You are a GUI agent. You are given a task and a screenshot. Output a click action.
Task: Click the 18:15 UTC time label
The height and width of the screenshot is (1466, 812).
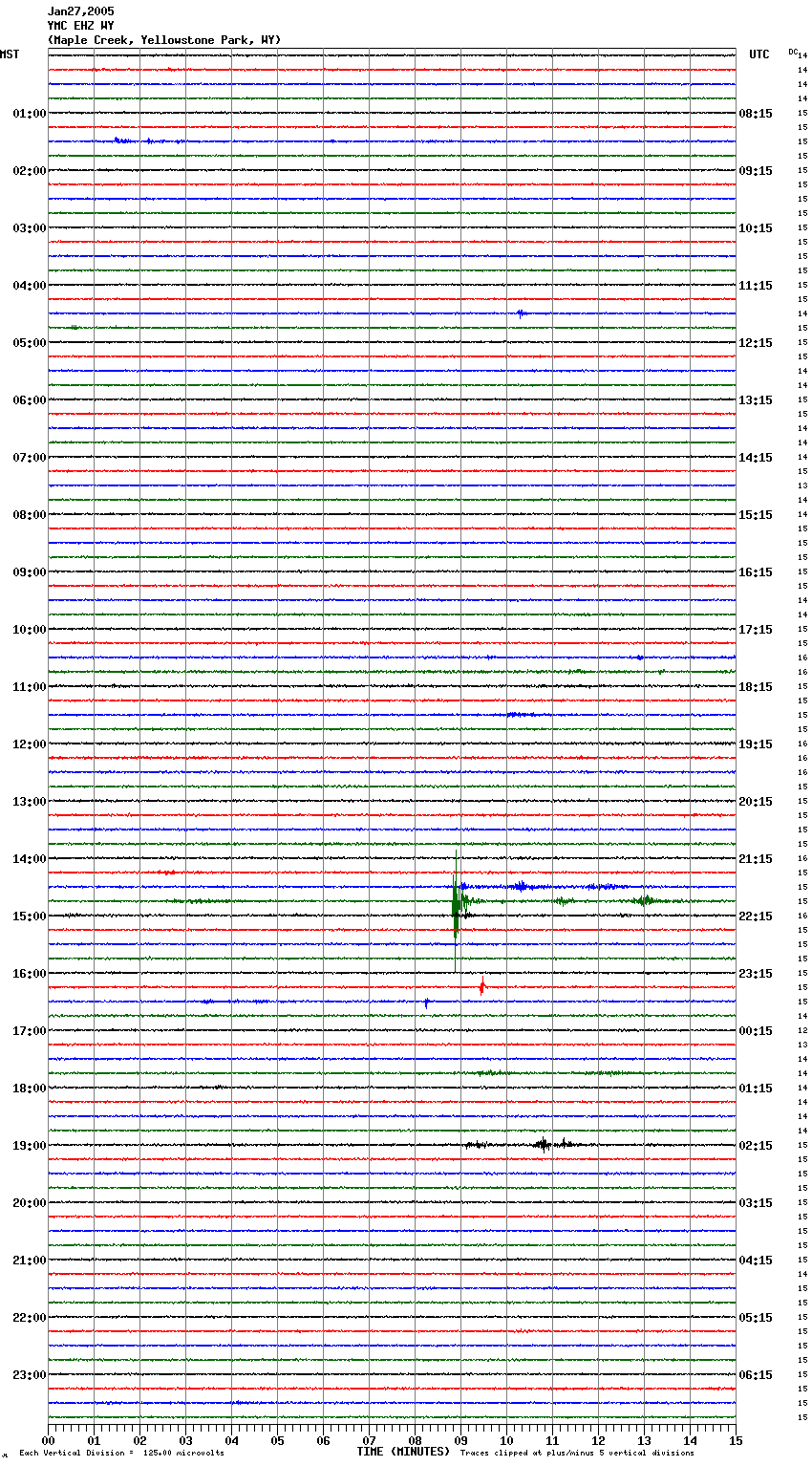[756, 687]
